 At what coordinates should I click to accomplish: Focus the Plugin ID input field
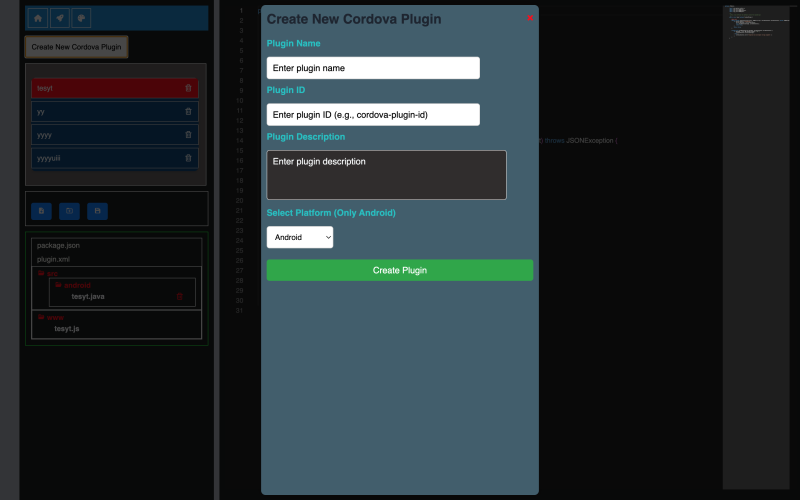point(373,115)
